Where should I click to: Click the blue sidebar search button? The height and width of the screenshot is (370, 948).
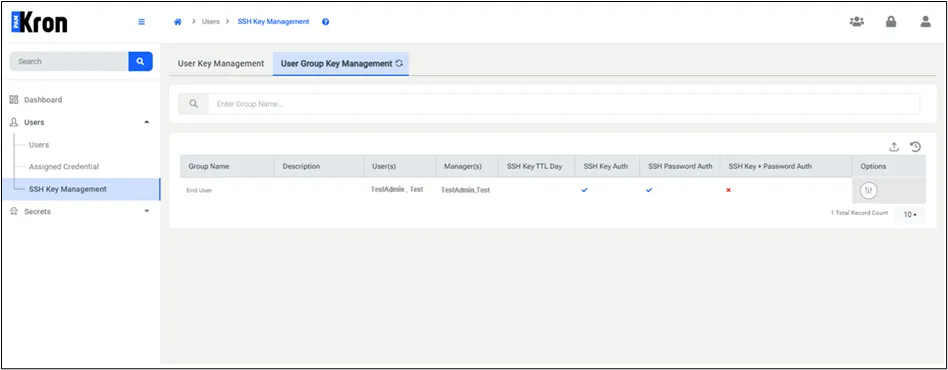tap(140, 61)
